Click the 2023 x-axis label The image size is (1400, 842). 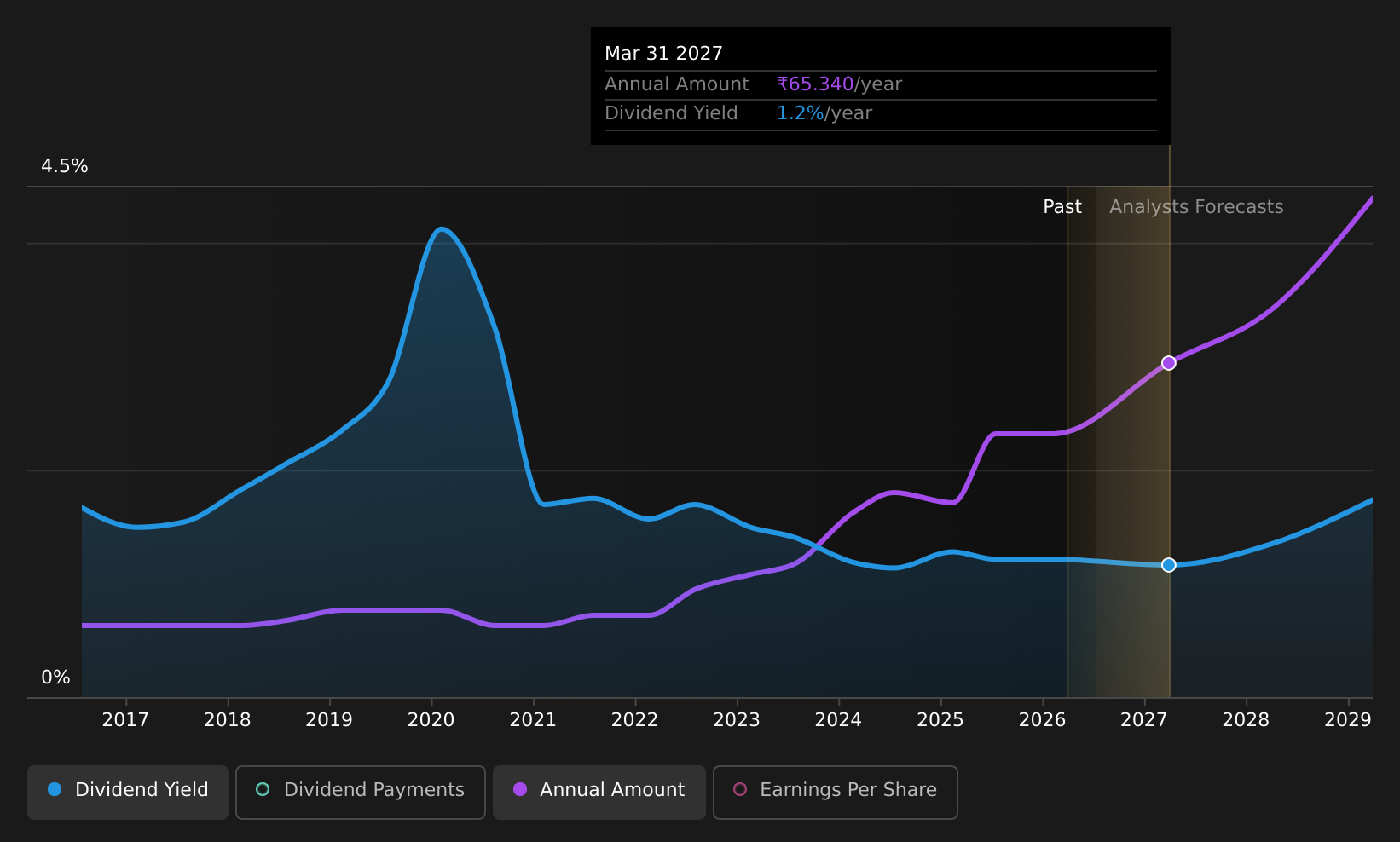(737, 720)
